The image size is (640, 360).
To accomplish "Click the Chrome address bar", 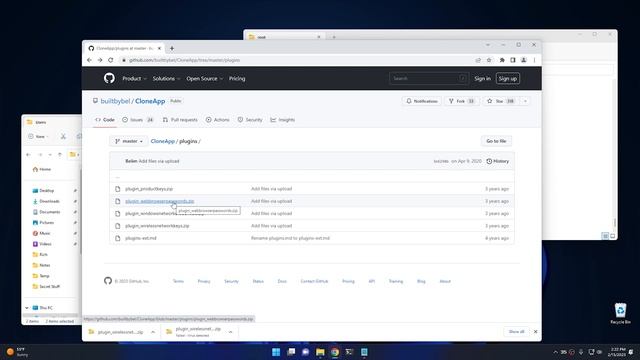I will [298, 60].
